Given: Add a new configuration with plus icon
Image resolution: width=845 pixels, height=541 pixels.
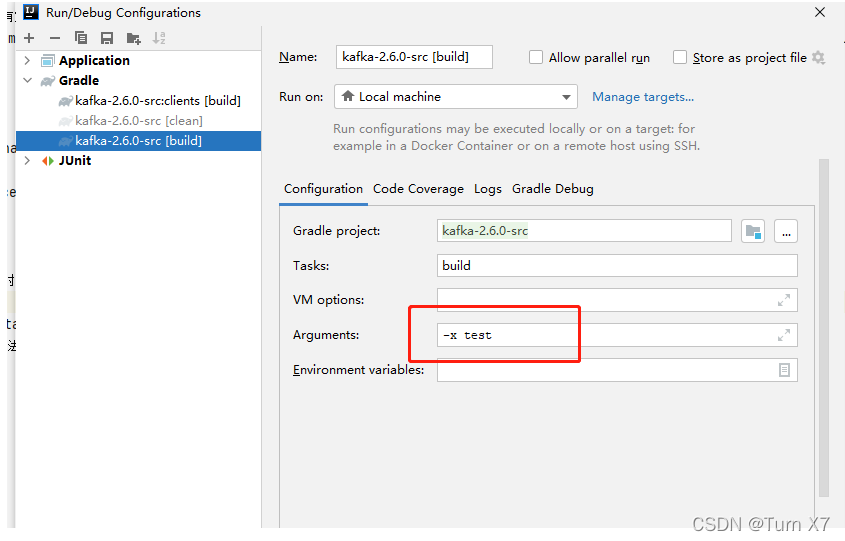Looking at the screenshot, I should pyautogui.click(x=29, y=38).
